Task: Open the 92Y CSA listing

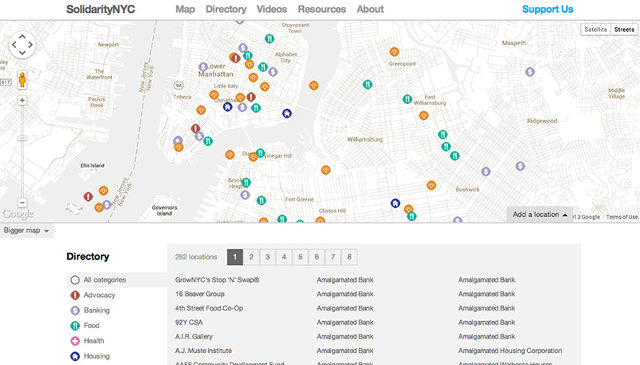Action: [189, 323]
